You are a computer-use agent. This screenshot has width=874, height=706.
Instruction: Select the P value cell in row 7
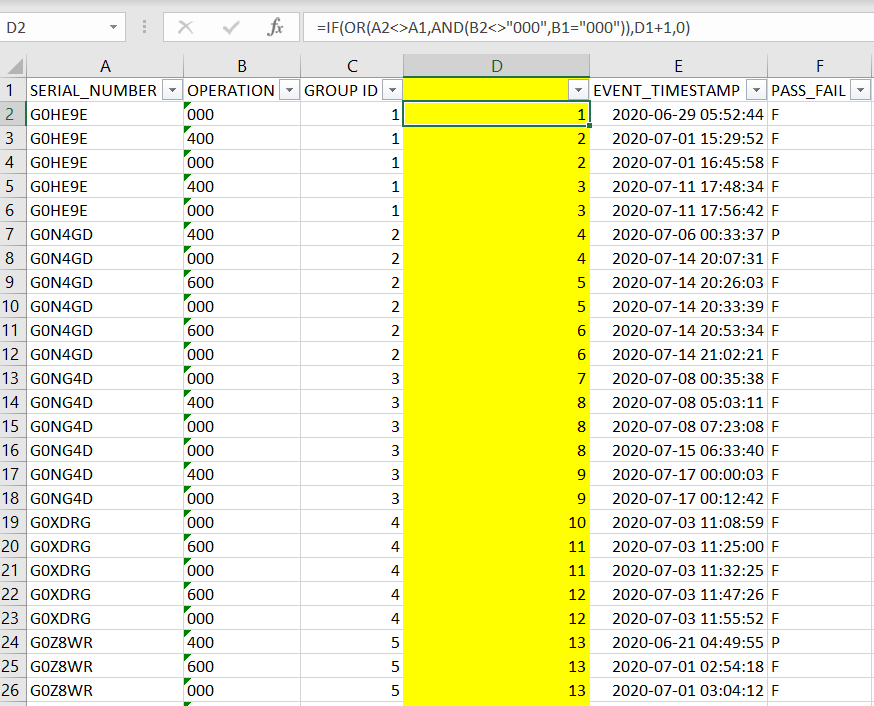coord(820,234)
